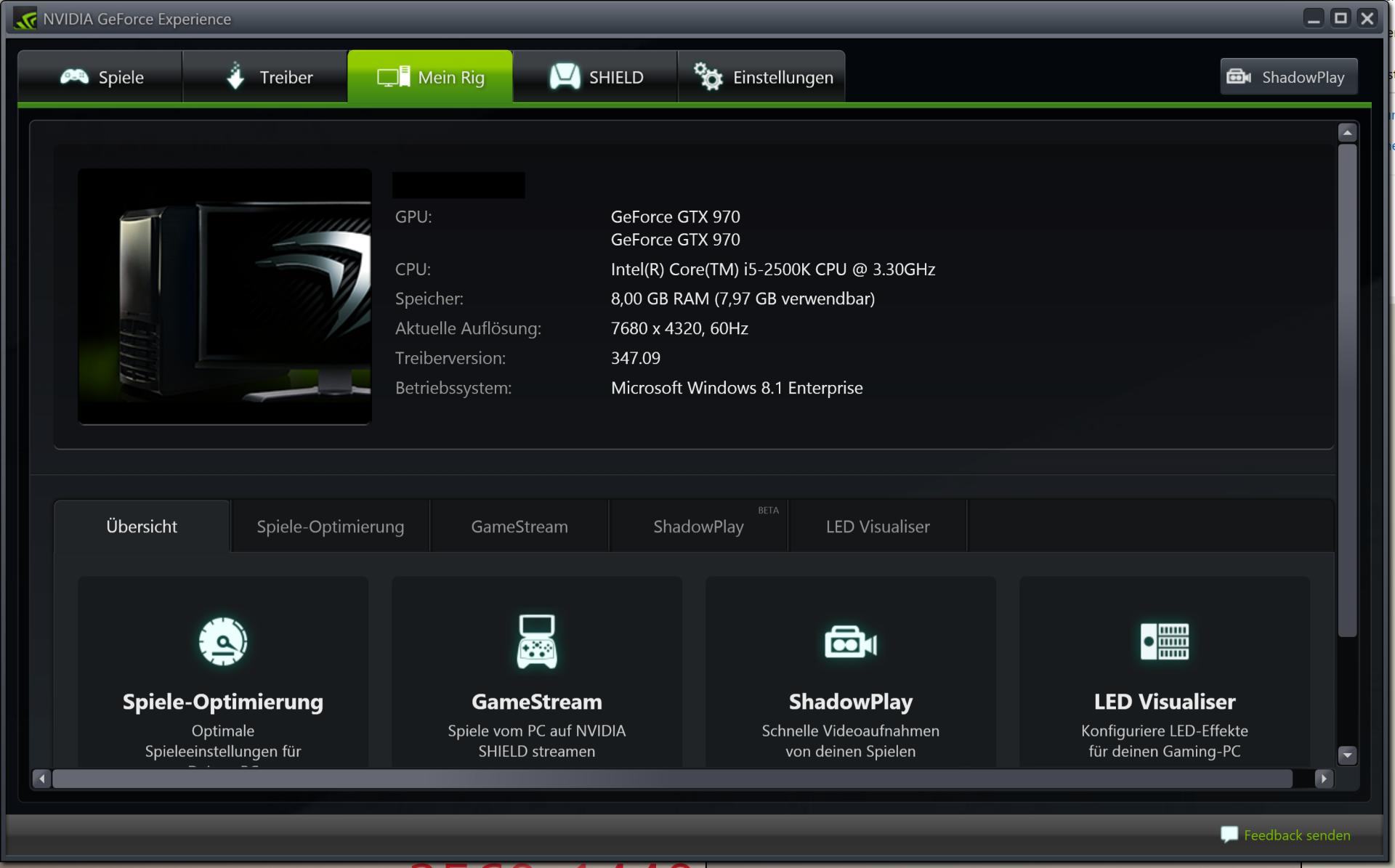Click the LED Visualiser panel icon

click(1165, 641)
